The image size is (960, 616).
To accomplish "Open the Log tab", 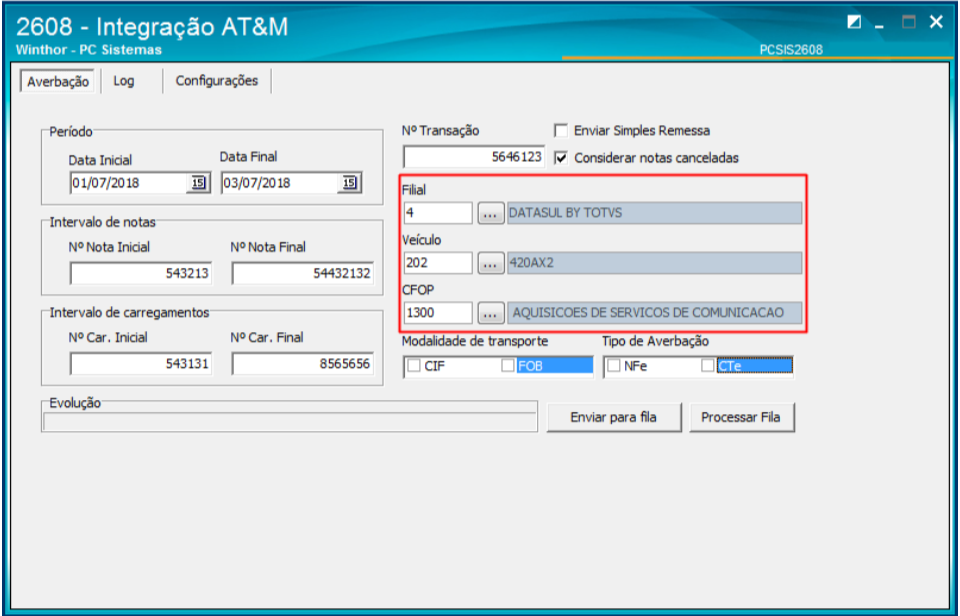I will [124, 81].
